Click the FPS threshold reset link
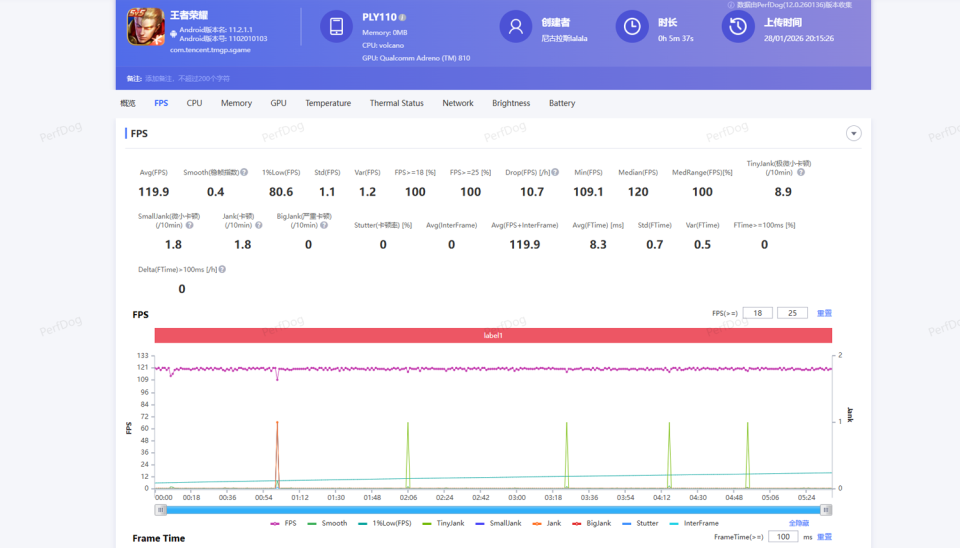Screen dimensions: 960x548 [824, 313]
